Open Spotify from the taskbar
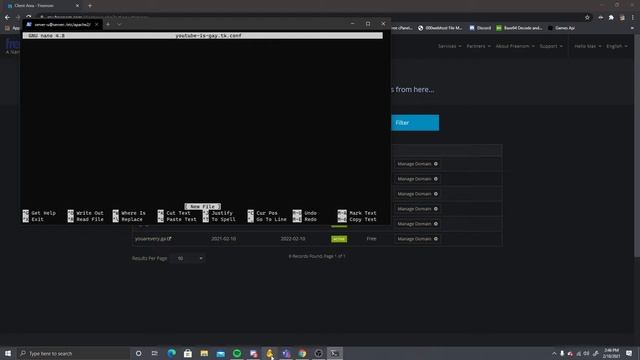Screen dimensions: 640x360 click(237, 353)
